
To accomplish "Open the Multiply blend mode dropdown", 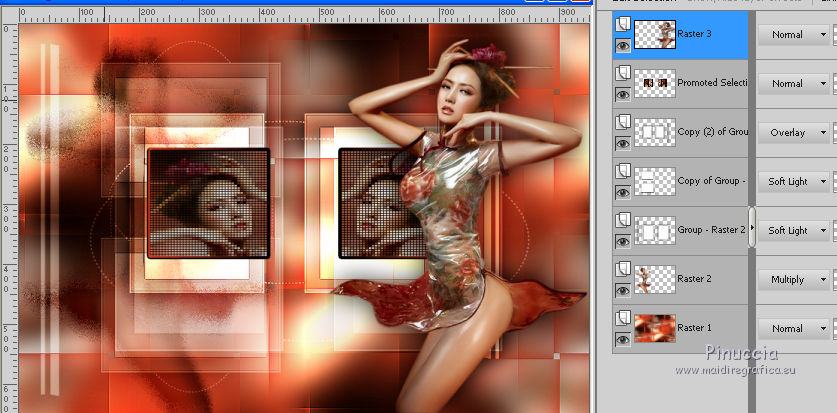I will coord(793,280).
